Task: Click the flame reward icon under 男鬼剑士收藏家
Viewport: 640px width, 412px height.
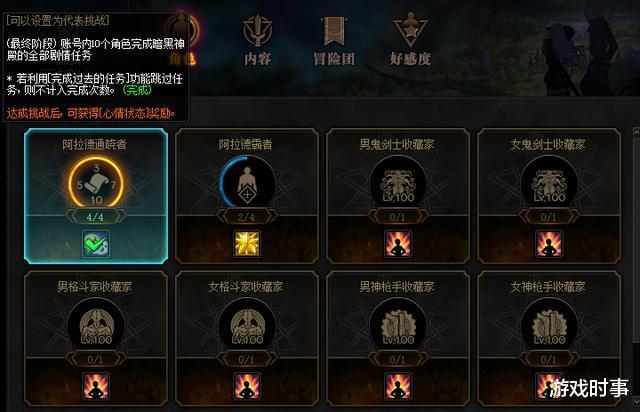Action: click(398, 244)
